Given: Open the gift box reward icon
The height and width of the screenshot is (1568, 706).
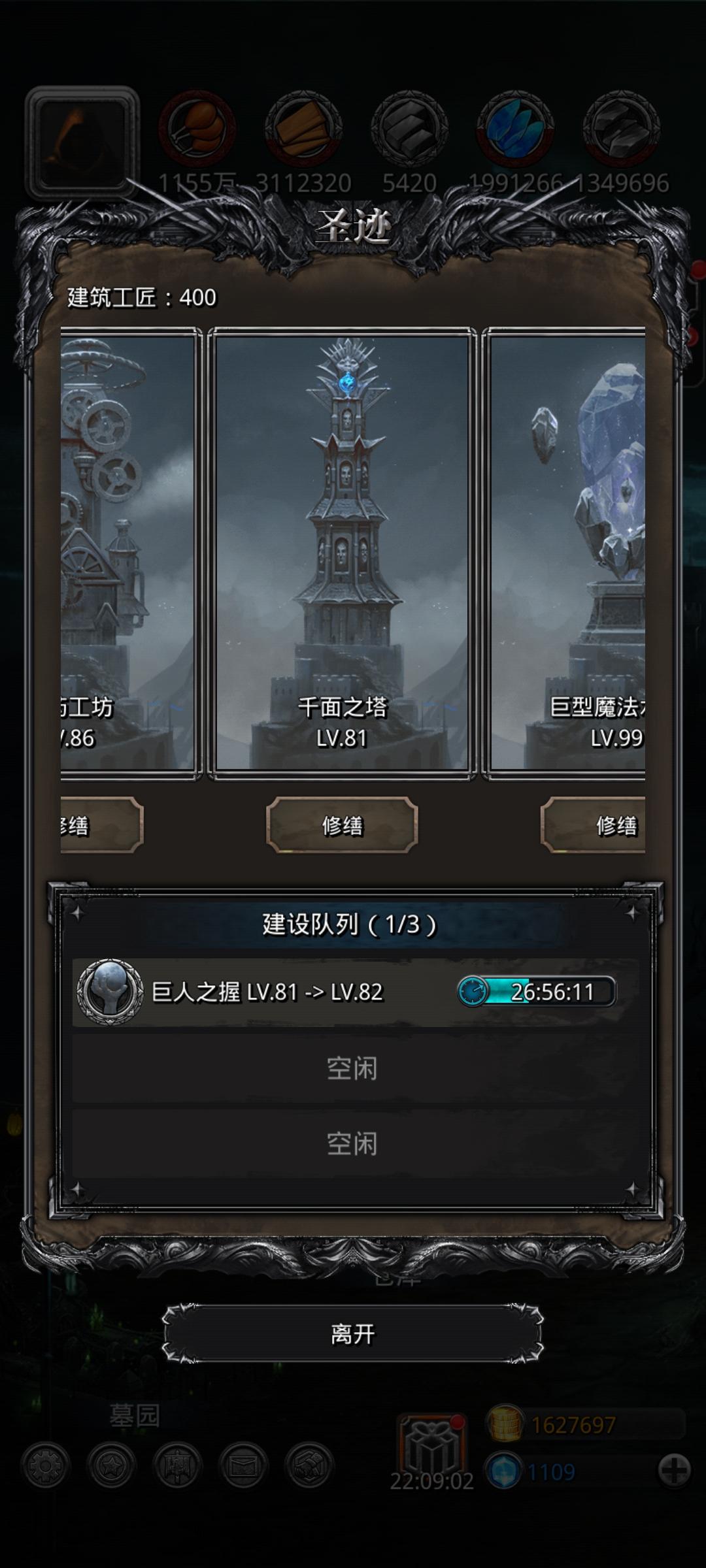Looking at the screenshot, I should [431, 1445].
